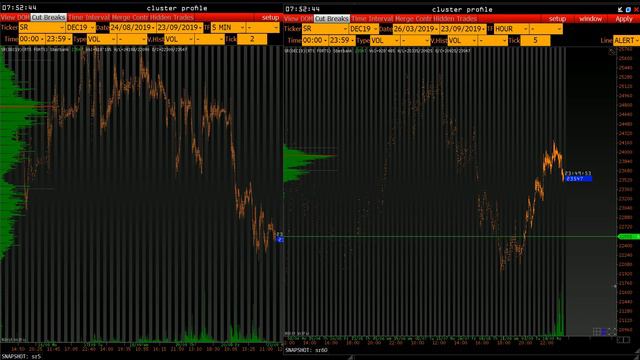Toggle Merge Contr in right window
The width and height of the screenshot is (640, 360).
413,19
